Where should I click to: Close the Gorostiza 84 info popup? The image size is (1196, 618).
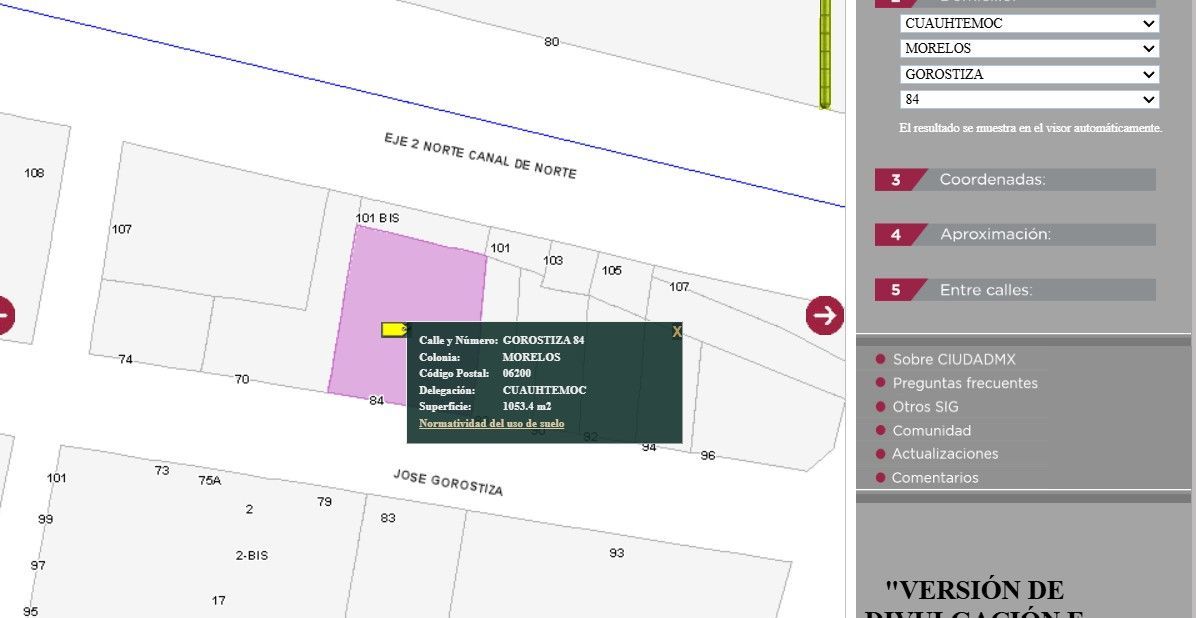pyautogui.click(x=676, y=332)
